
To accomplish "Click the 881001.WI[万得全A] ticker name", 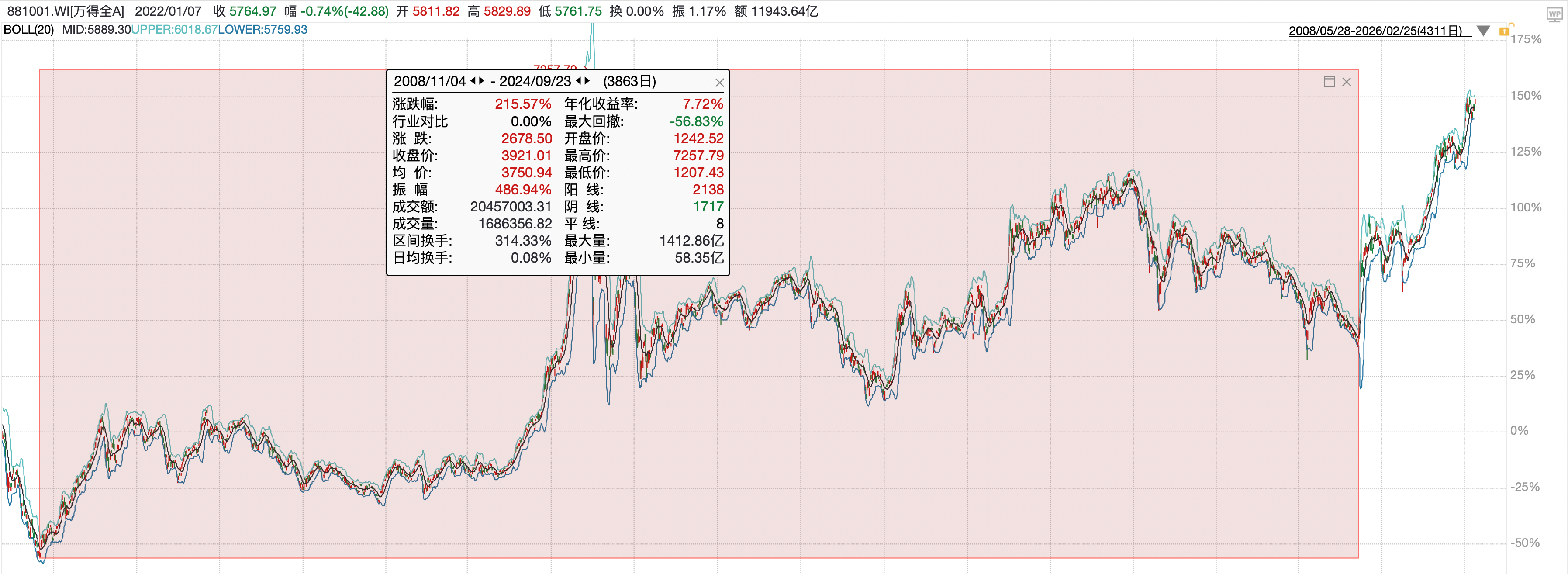I will [65, 11].
